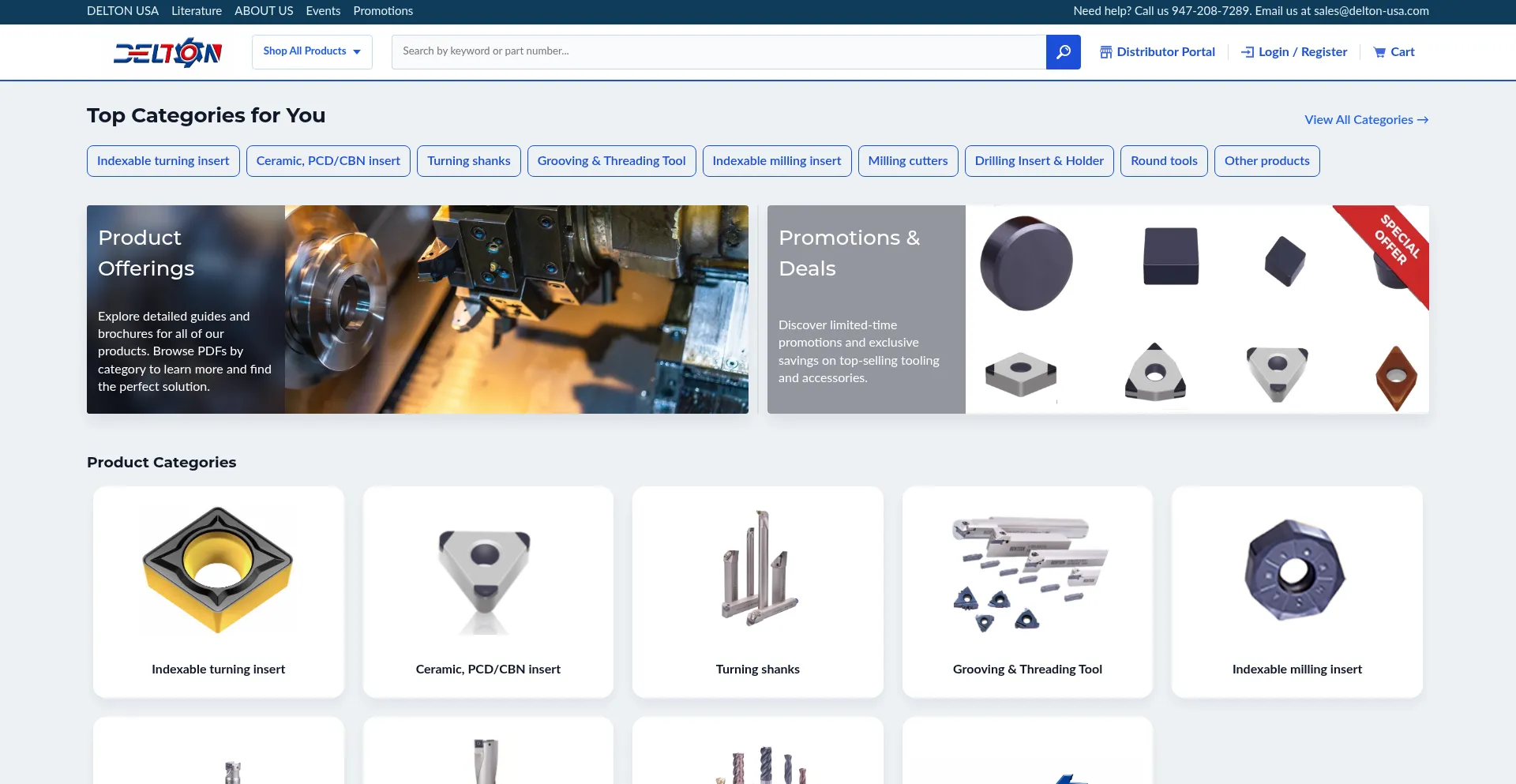The image size is (1516, 784).
Task: Select the Indexable turning insert chip
Action: point(163,161)
